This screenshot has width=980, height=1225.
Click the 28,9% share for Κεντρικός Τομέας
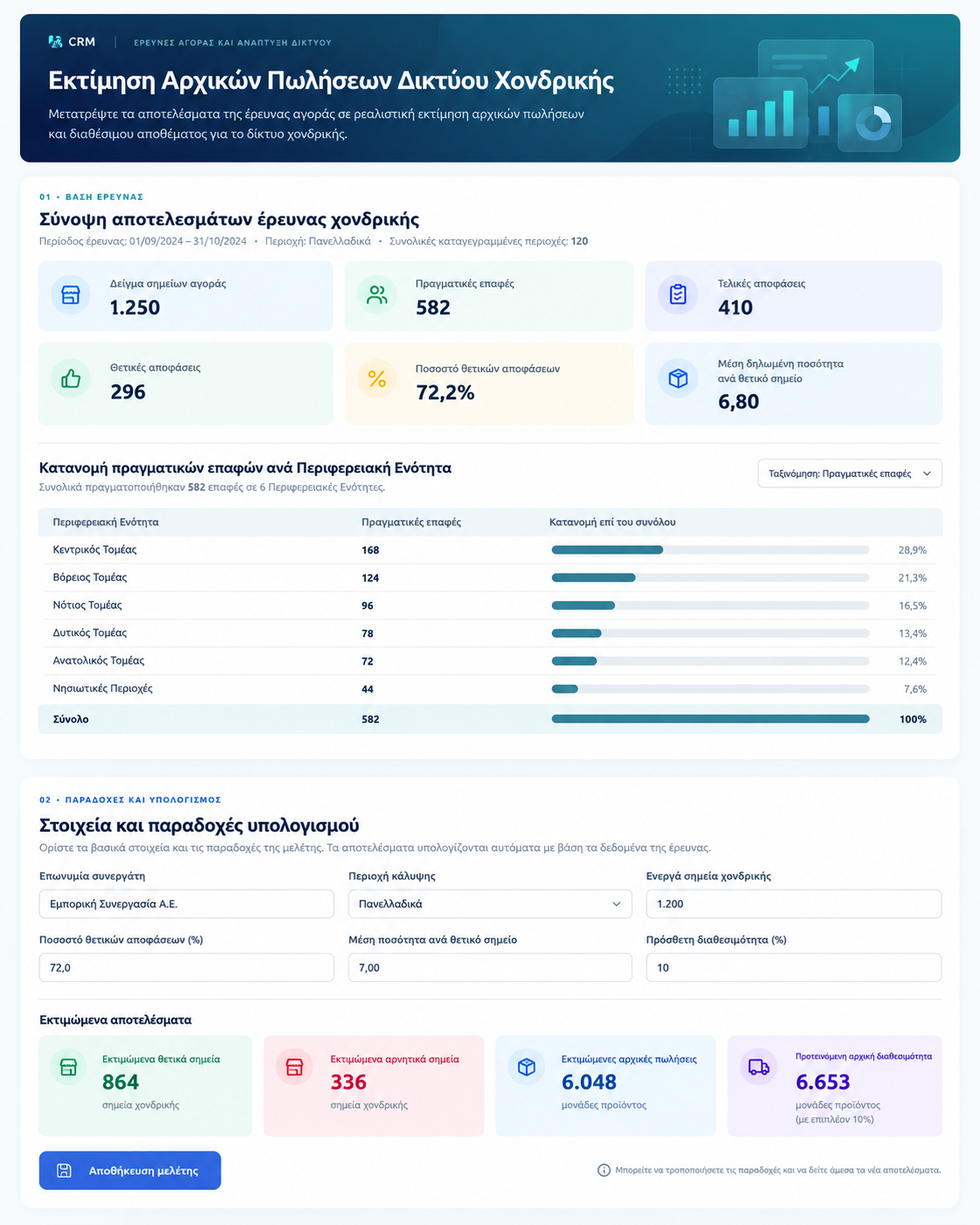[x=913, y=550]
